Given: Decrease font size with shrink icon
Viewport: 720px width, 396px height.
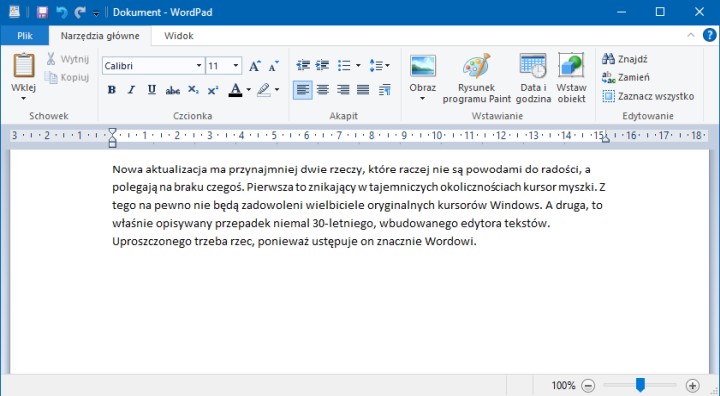Looking at the screenshot, I should 274,66.
